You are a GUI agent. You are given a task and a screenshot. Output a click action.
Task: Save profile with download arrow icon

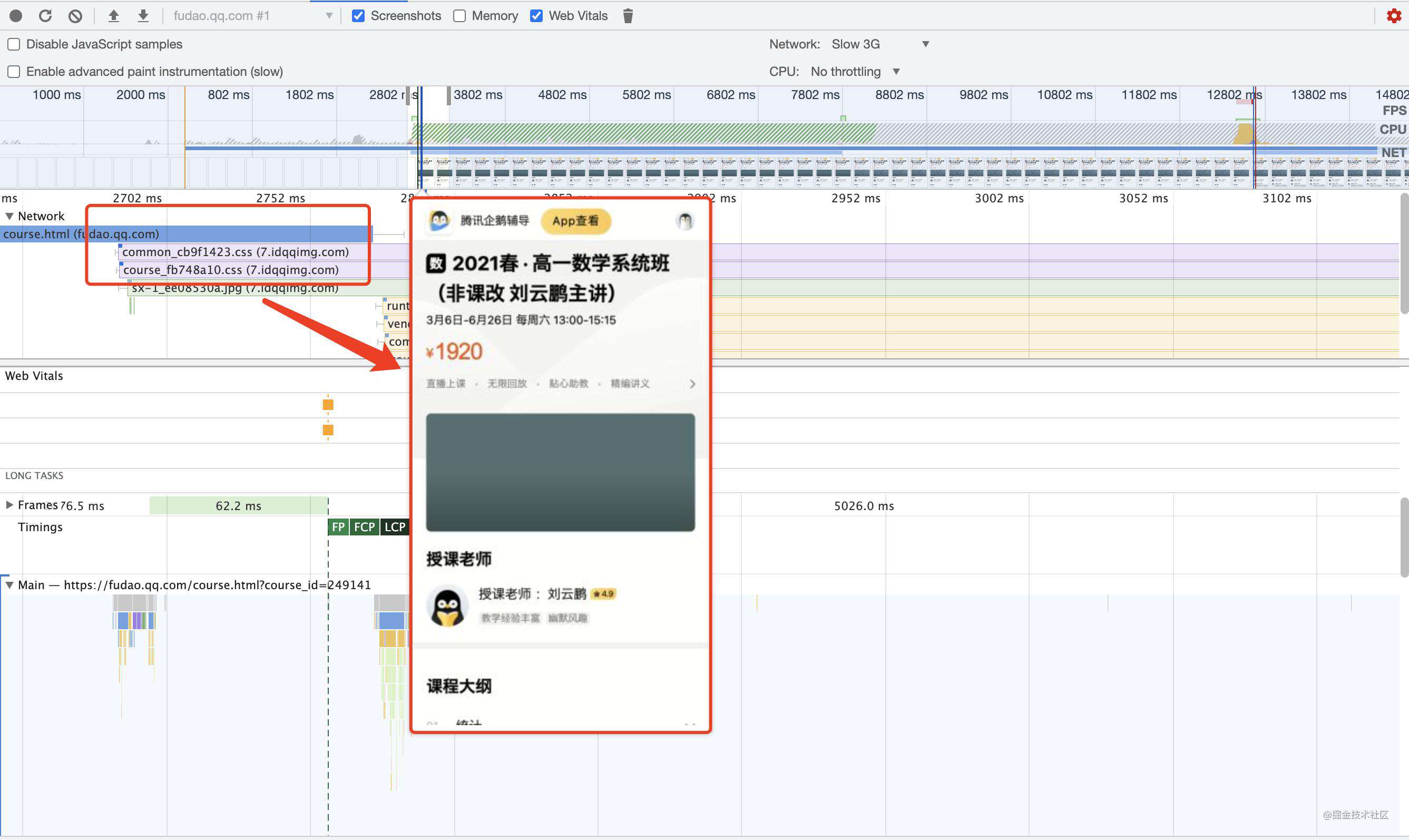(143, 16)
